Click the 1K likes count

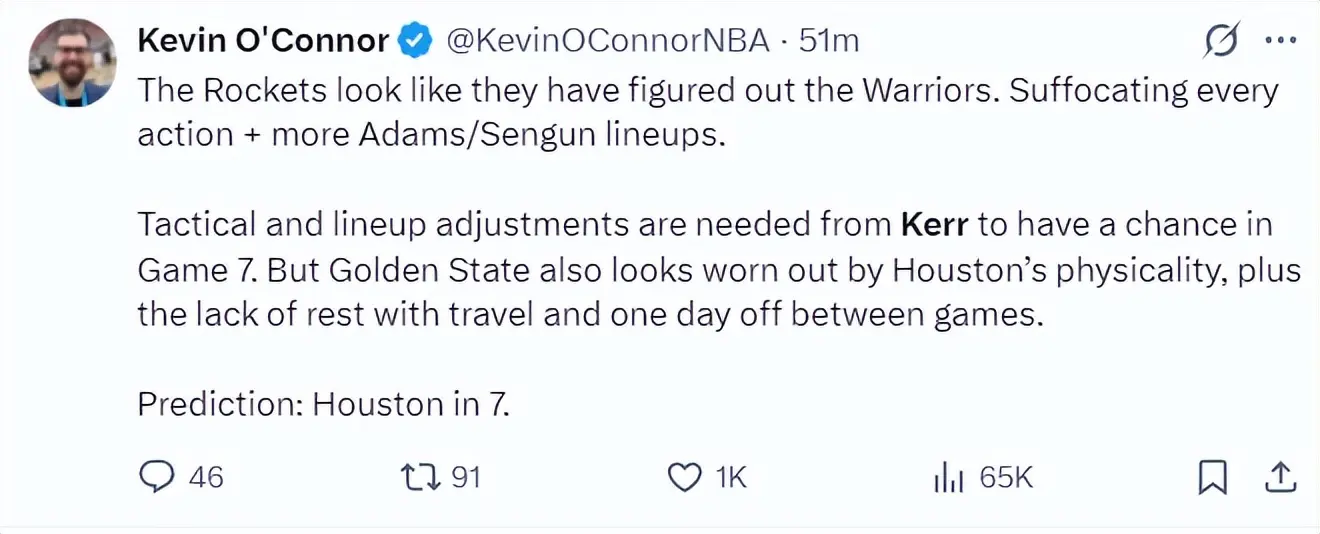[731, 478]
